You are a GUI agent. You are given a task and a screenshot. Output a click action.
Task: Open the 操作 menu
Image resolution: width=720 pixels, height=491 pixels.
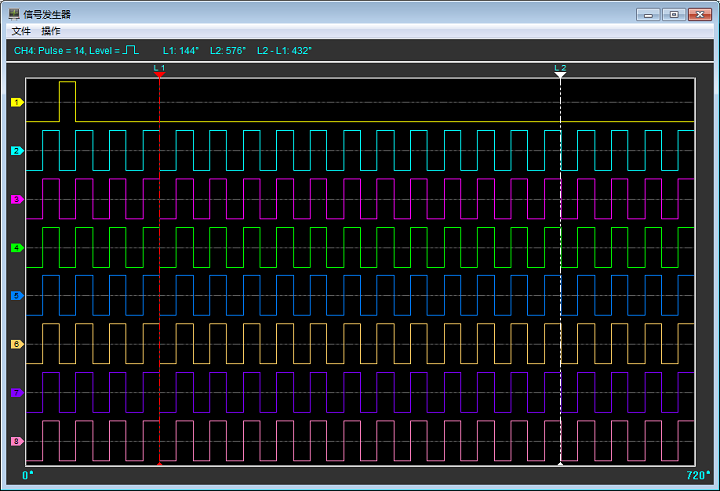coord(50,31)
